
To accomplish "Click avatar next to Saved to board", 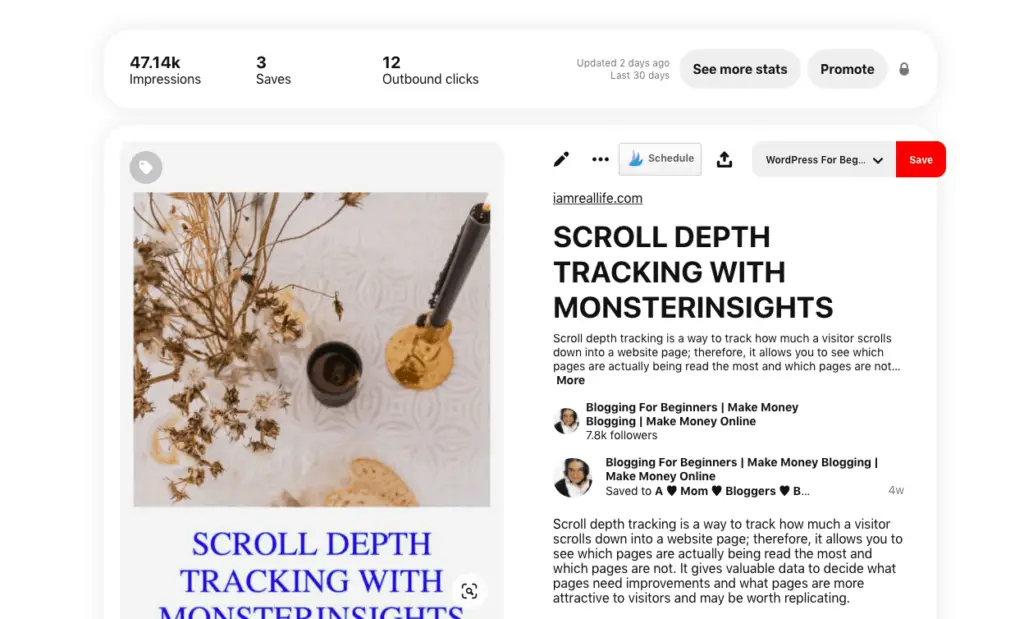I will pyautogui.click(x=573, y=477).
